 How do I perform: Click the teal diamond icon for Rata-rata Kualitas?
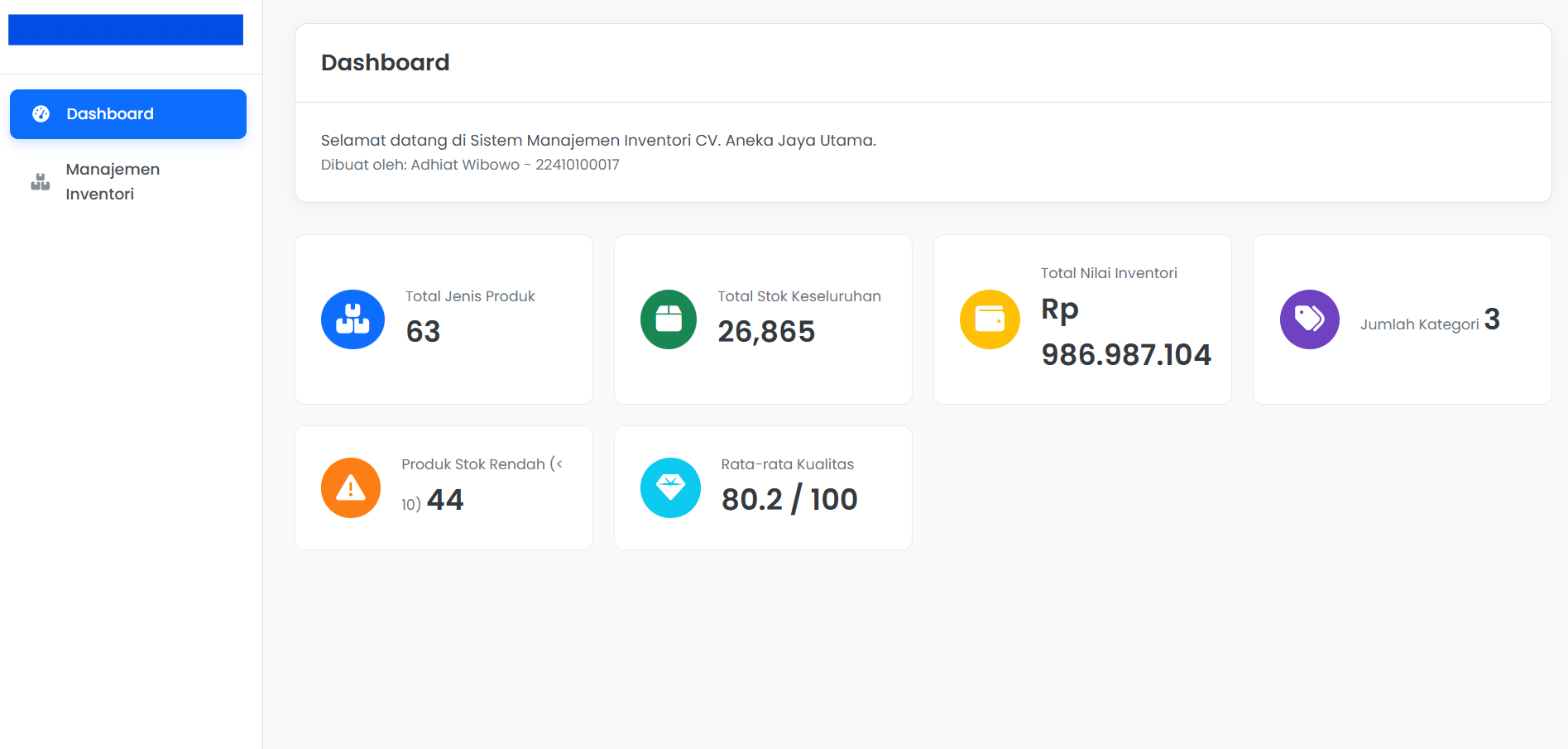point(670,487)
